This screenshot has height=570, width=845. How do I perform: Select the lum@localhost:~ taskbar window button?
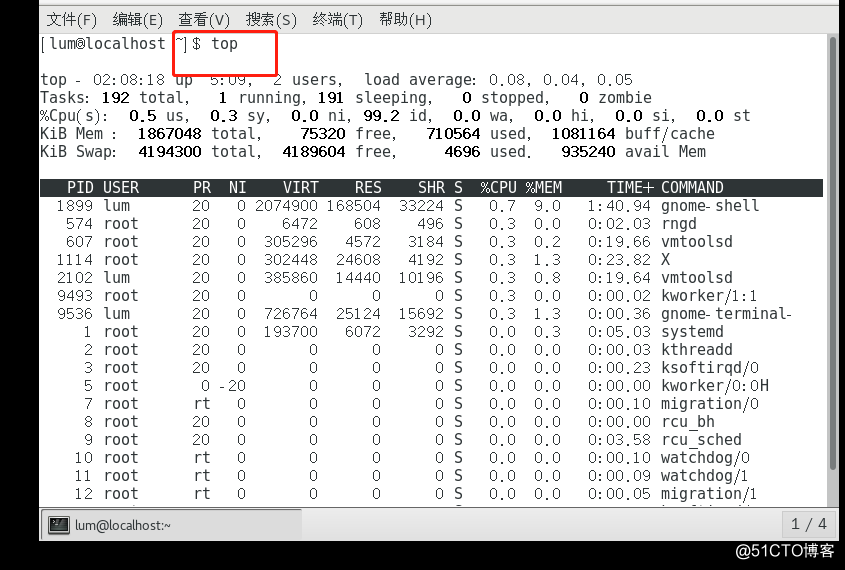pyautogui.click(x=171, y=524)
